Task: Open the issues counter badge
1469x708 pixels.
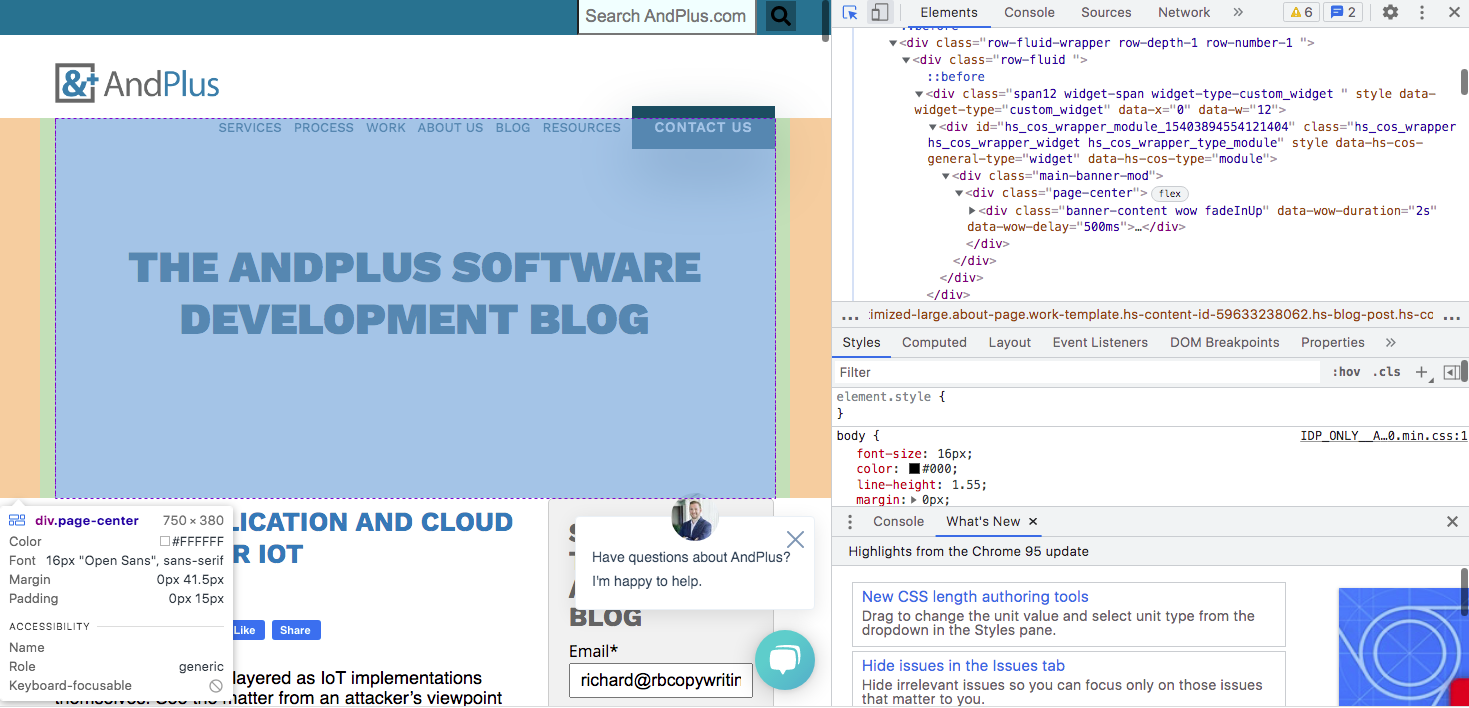Action: 1342,12
